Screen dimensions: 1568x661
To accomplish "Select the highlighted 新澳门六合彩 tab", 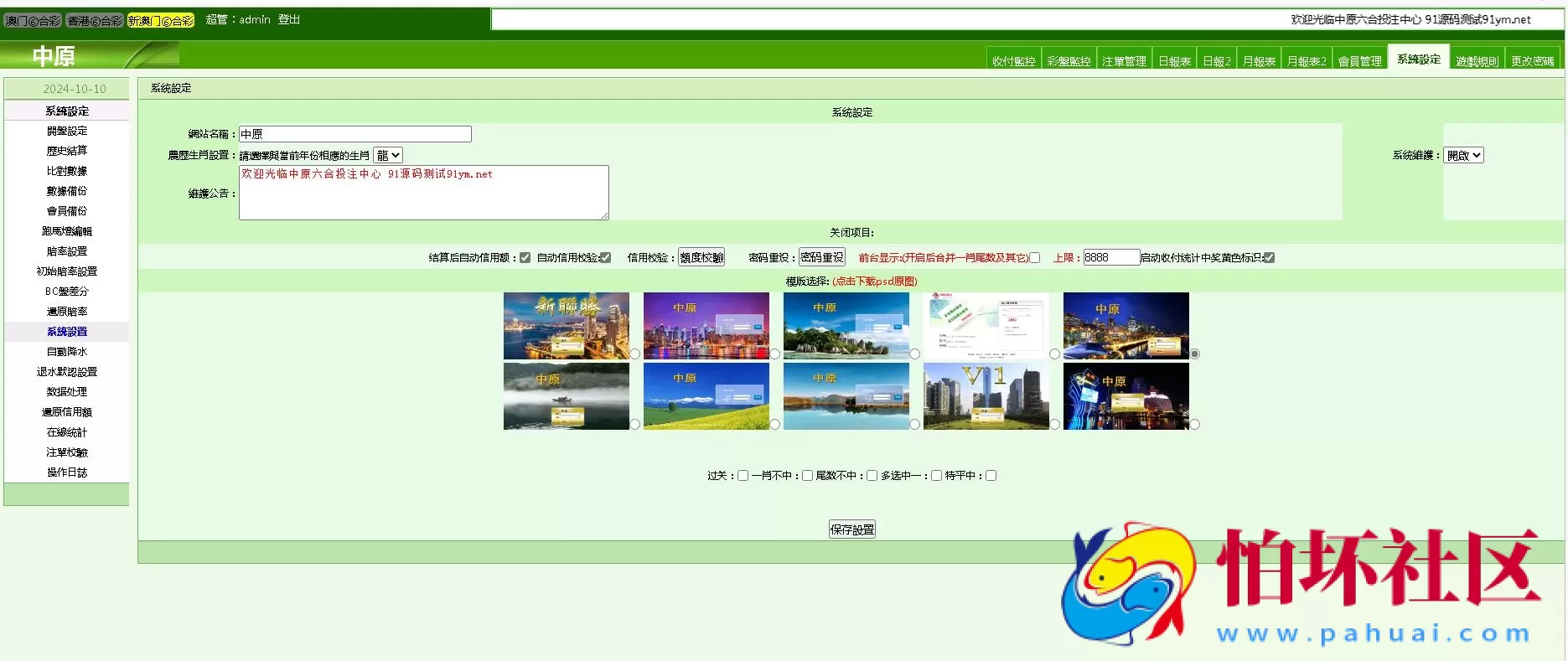I will pos(161,20).
